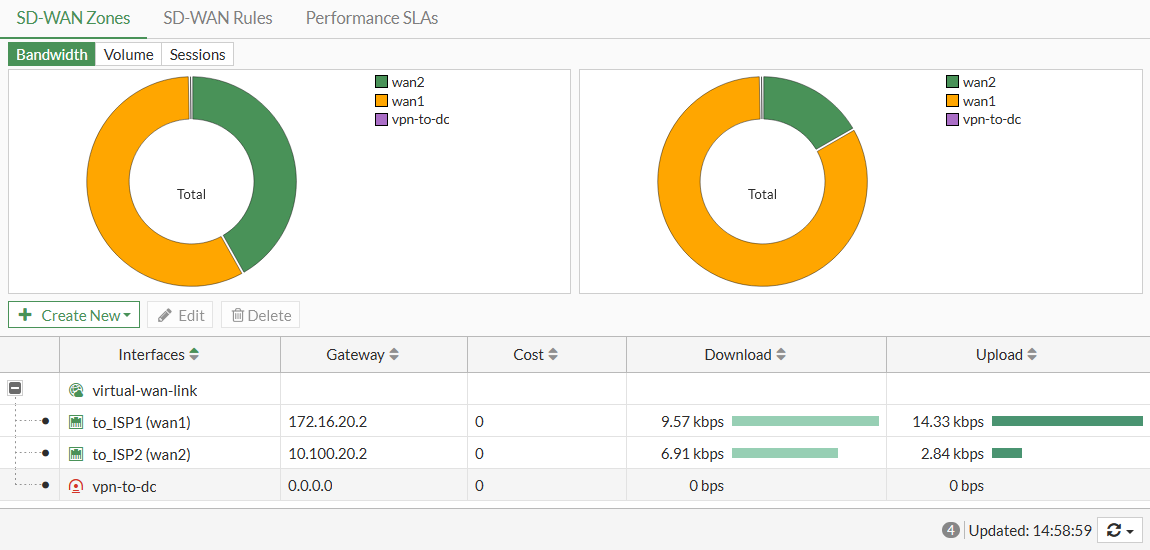Image resolution: width=1150 pixels, height=550 pixels.
Task: Open the Create New dropdown
Action: point(74,315)
